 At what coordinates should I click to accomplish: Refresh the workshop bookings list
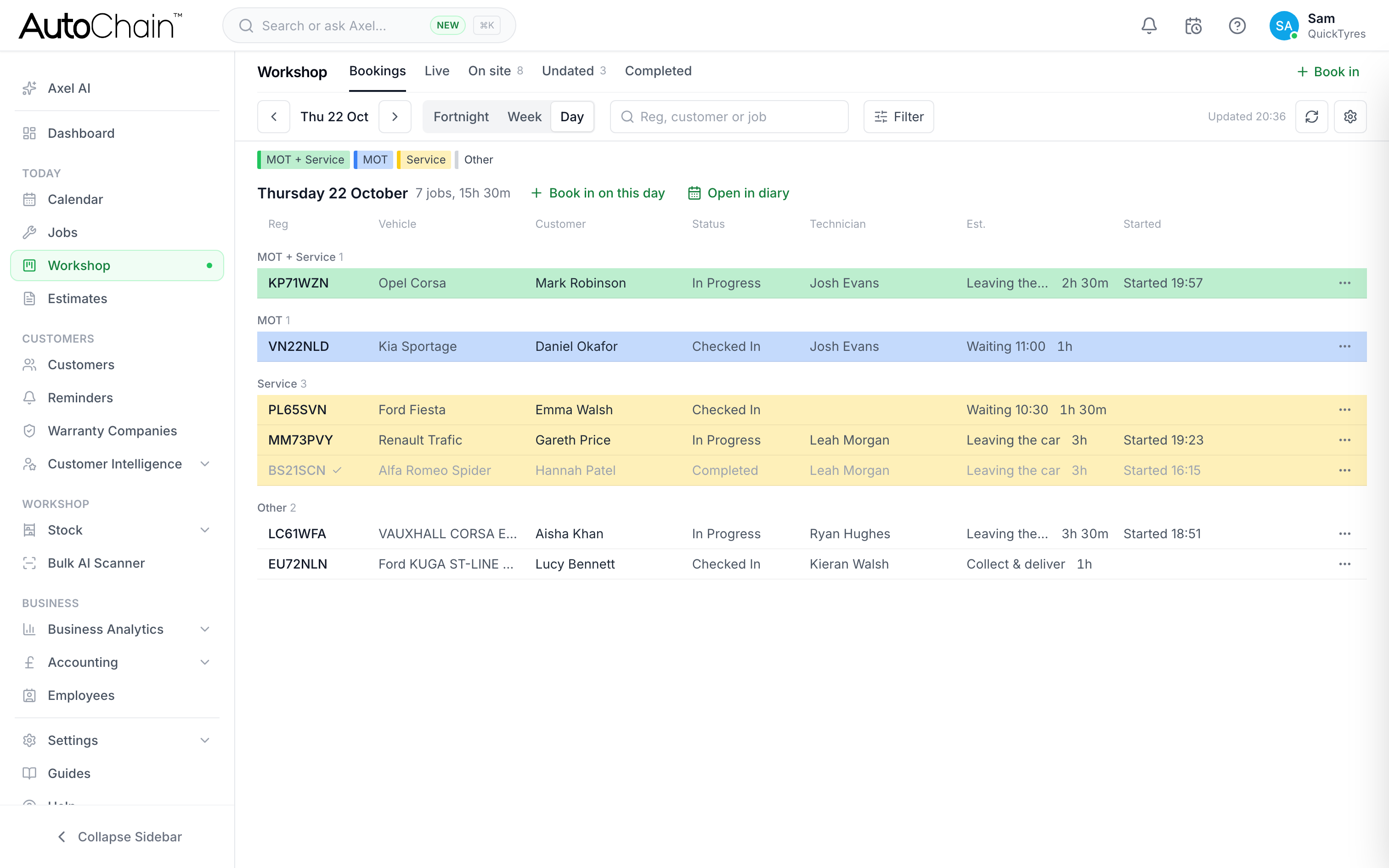coord(1311,117)
